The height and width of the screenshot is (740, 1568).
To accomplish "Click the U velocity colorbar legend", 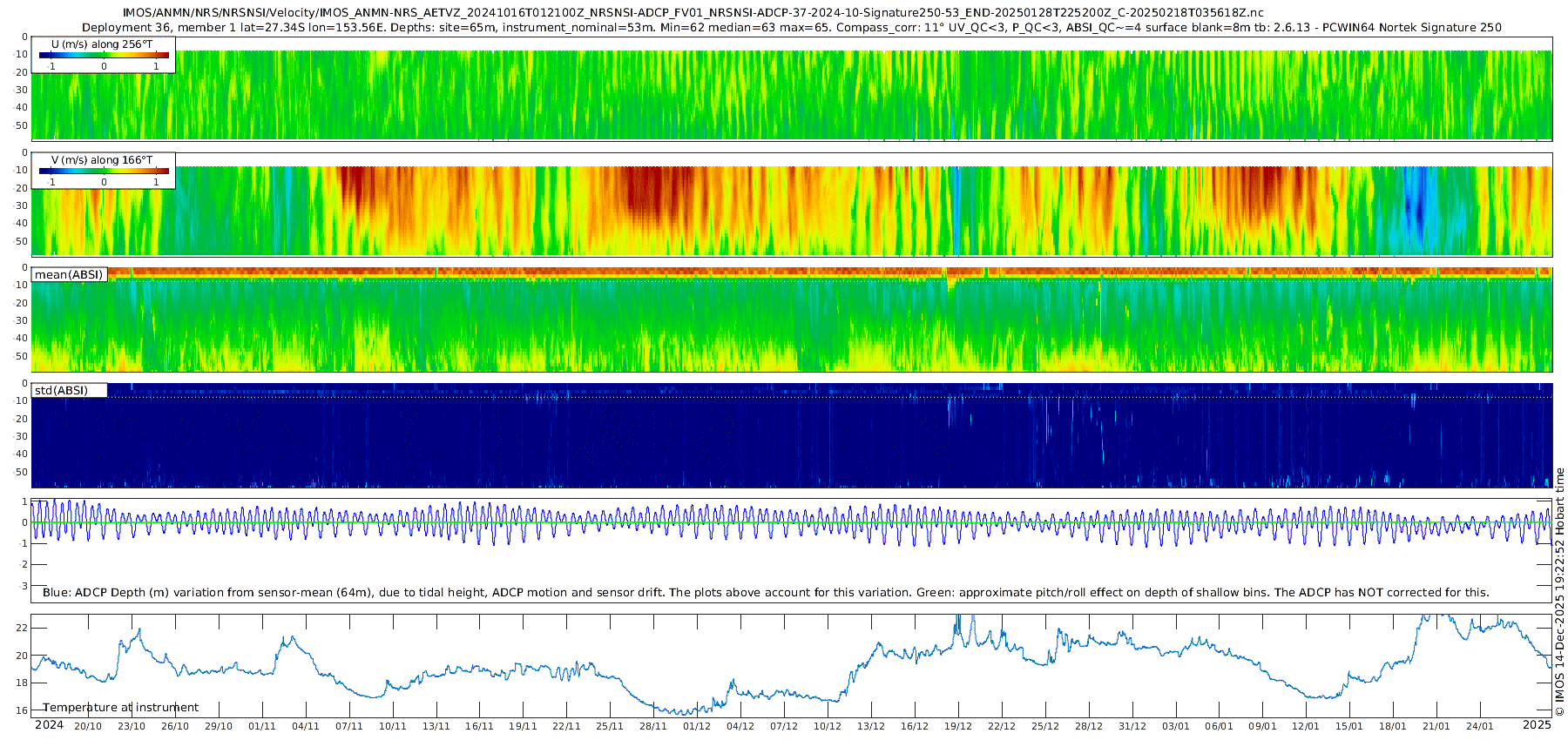I will click(103, 56).
